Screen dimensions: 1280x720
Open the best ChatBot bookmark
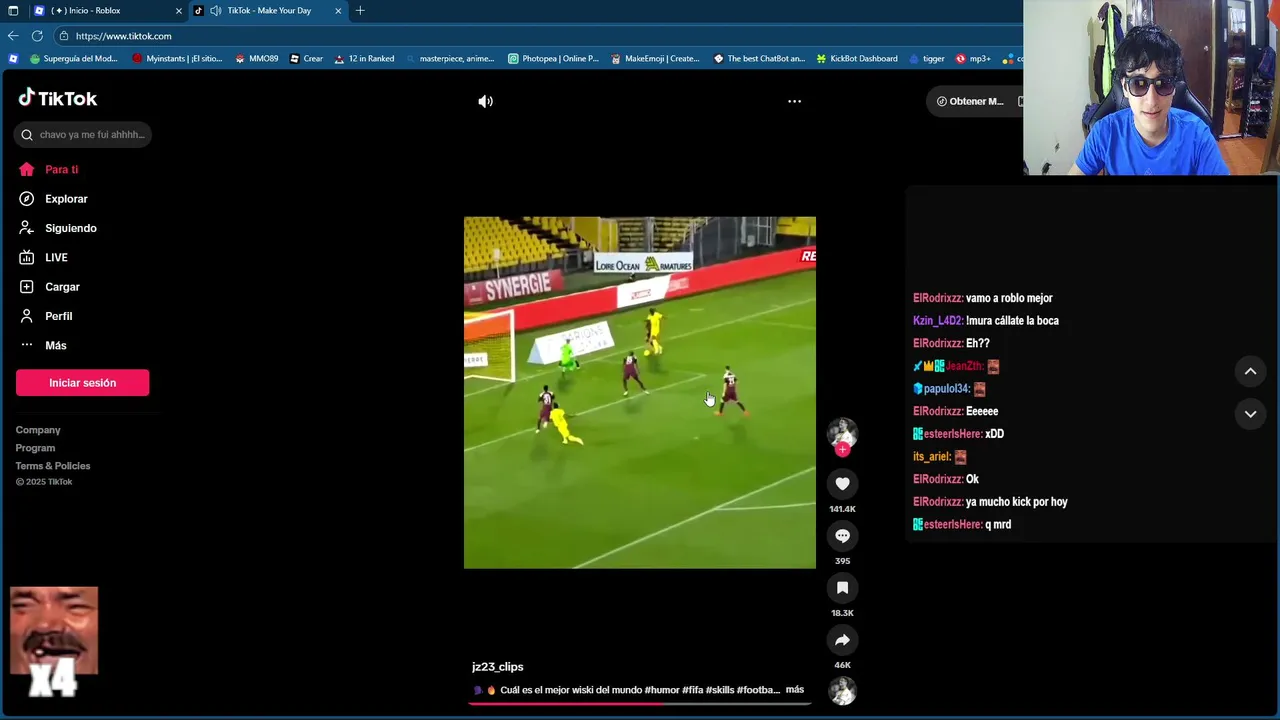pos(759,59)
